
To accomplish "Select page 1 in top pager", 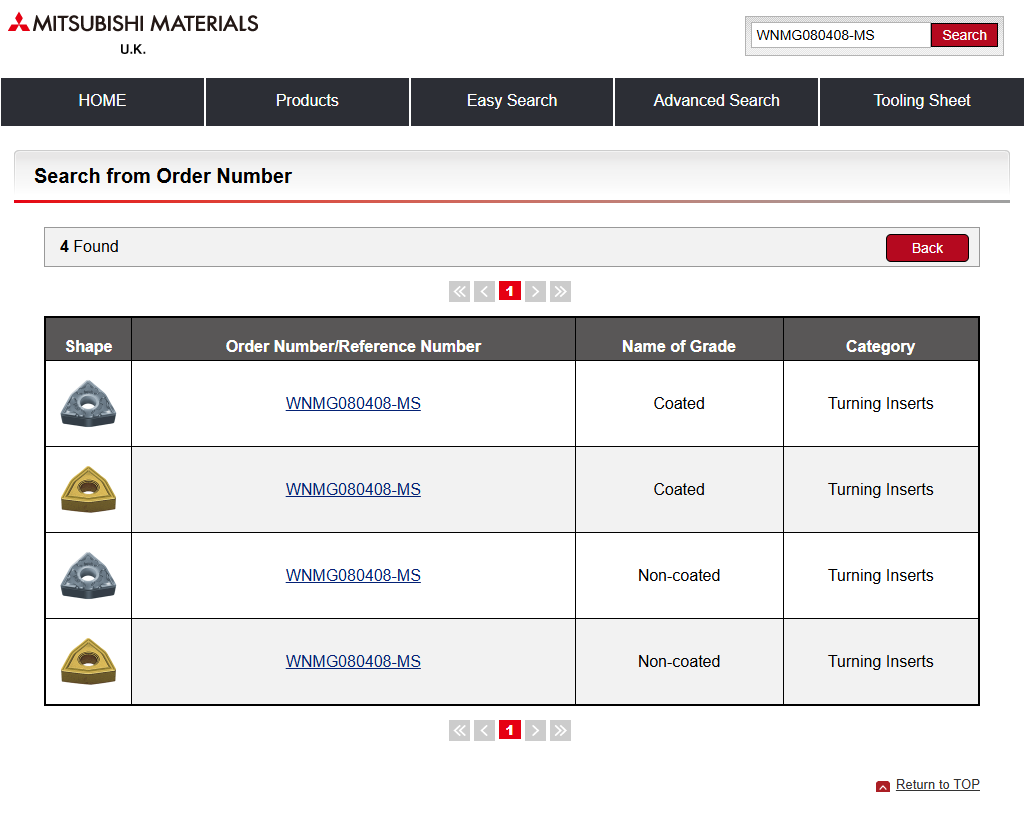I will tap(510, 291).
